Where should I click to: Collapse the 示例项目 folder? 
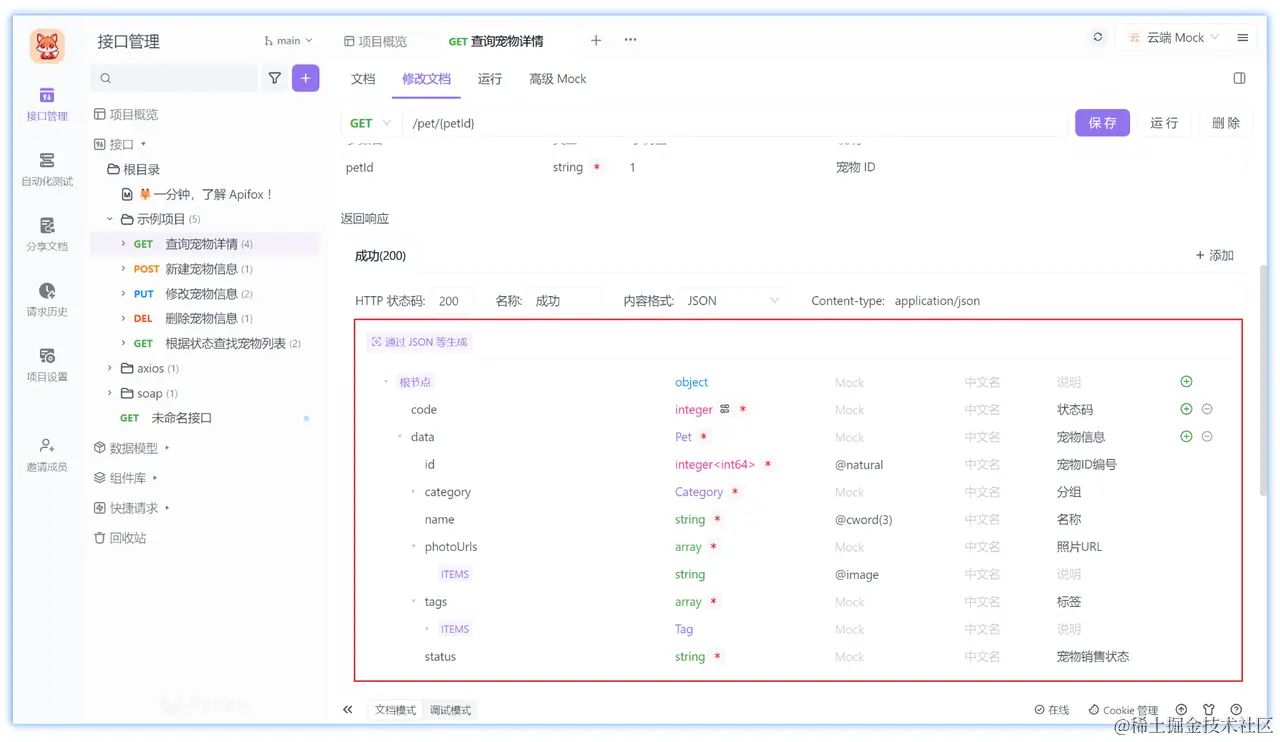pos(110,219)
